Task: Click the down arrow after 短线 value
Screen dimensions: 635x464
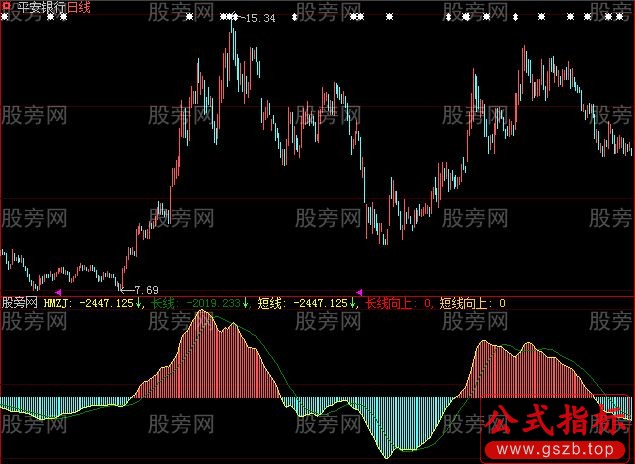Action: 354,302
